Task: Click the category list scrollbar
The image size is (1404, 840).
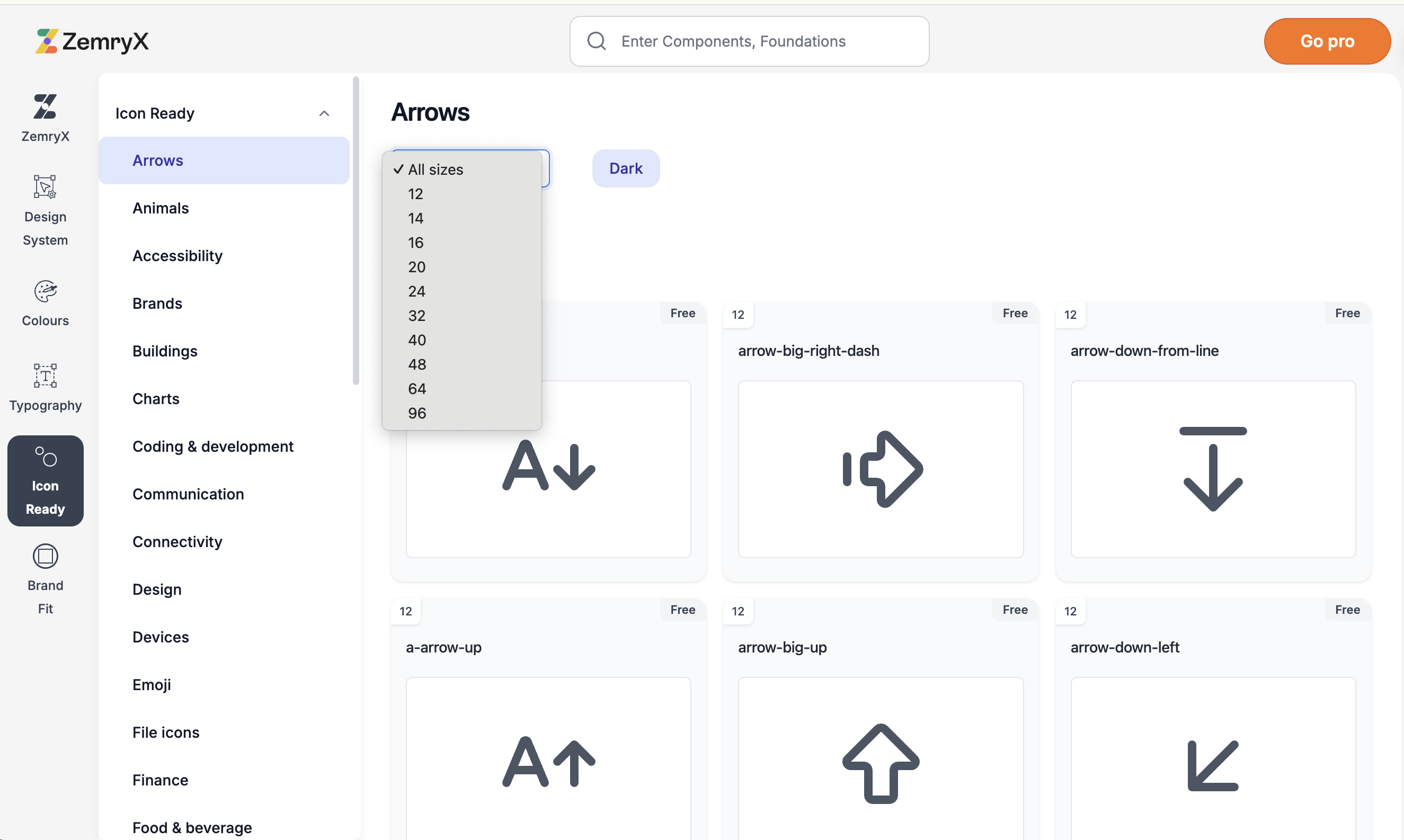Action: pyautogui.click(x=356, y=230)
